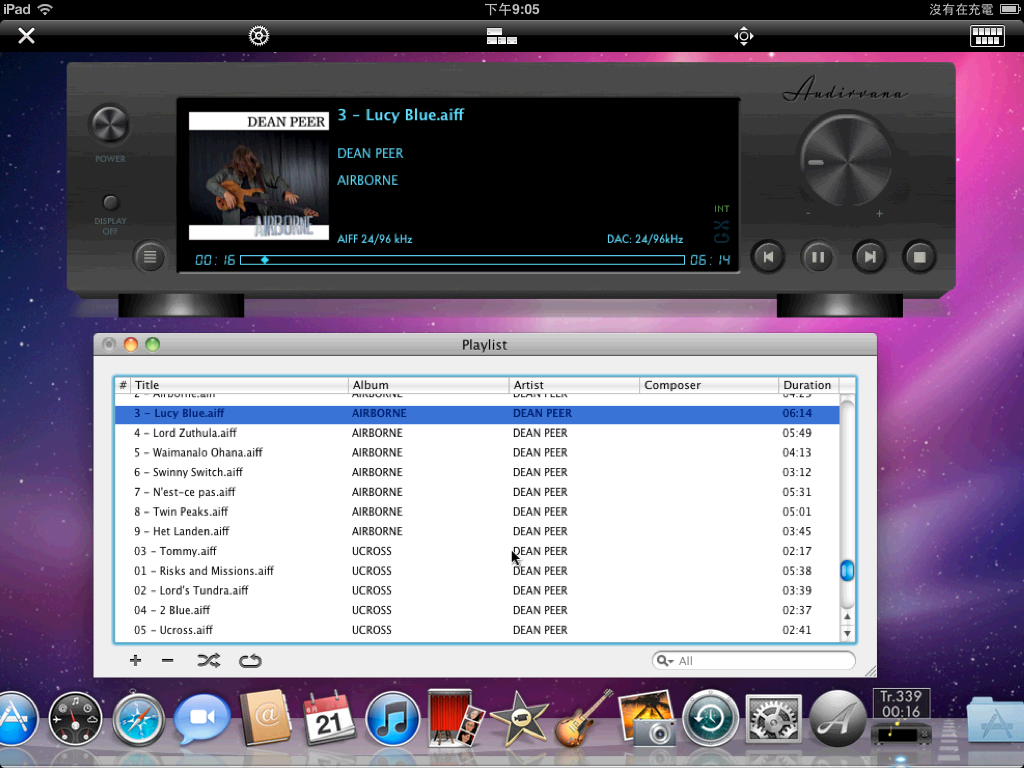Select the '6 – Swinny Switch.aiff' track
This screenshot has width=1024, height=768.
click(x=477, y=472)
